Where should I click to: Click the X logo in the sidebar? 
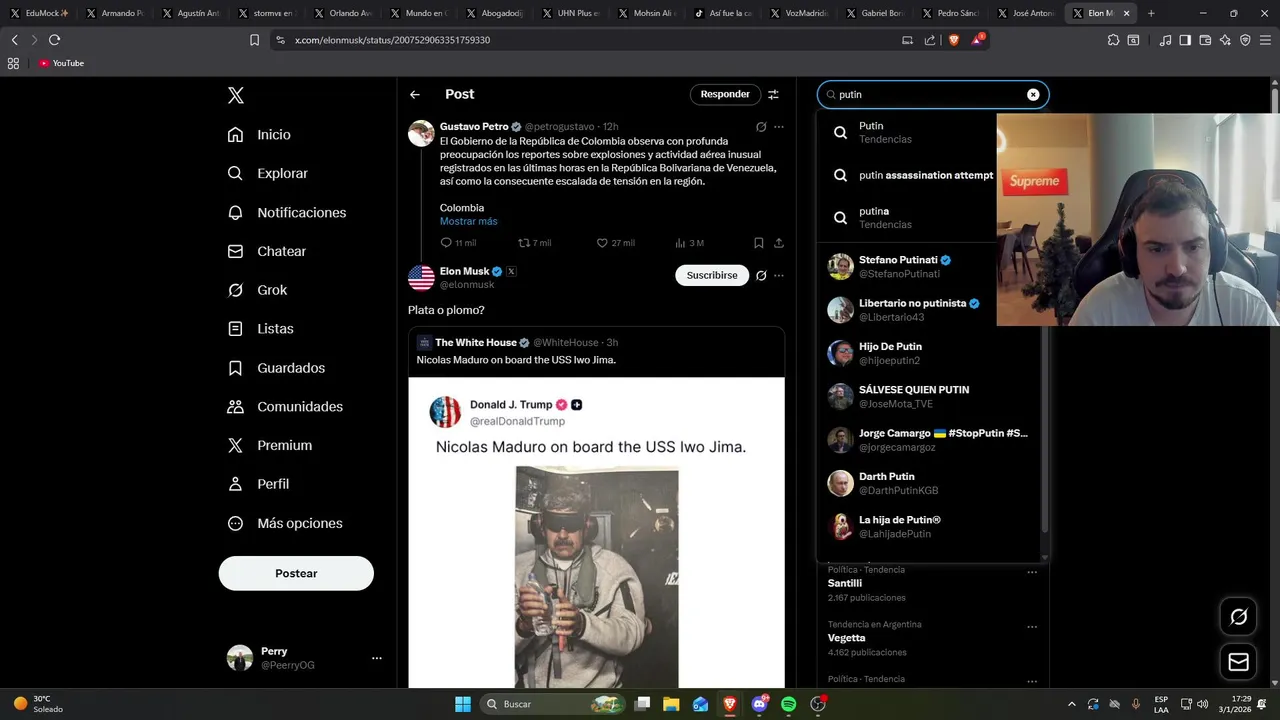235,95
